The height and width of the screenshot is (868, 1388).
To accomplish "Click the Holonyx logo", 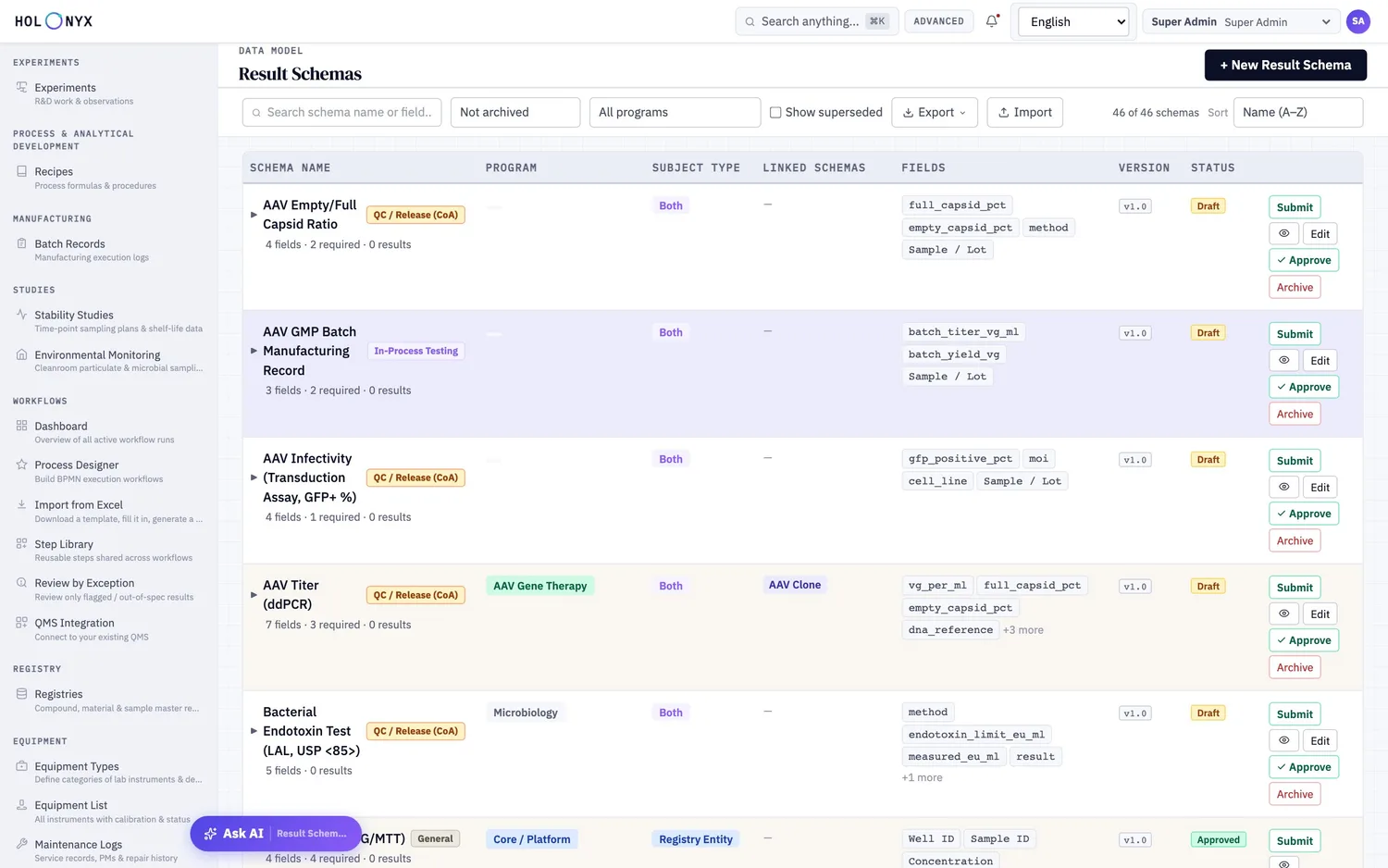I will tap(54, 21).
